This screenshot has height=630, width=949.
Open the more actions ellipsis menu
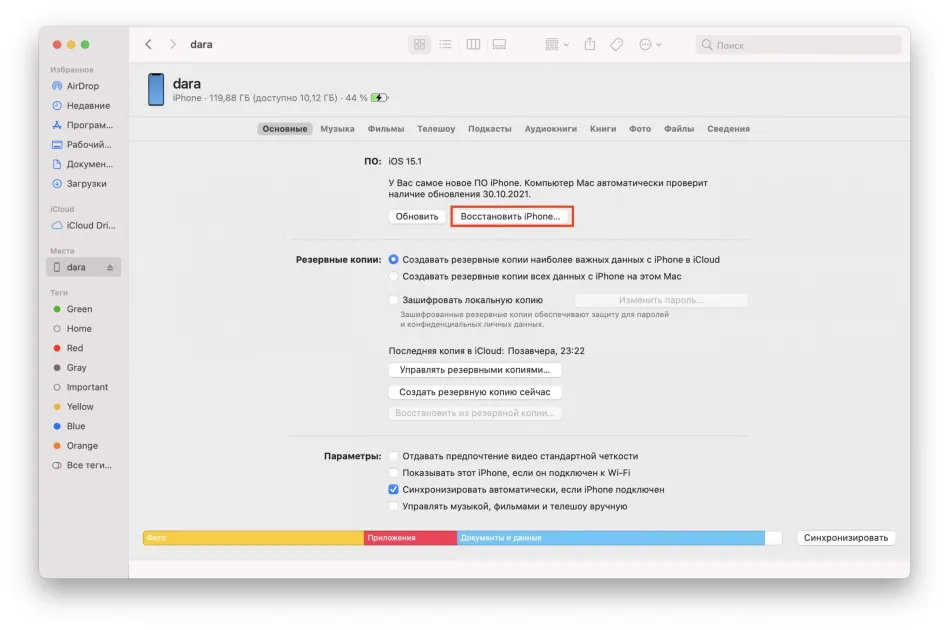coord(651,44)
